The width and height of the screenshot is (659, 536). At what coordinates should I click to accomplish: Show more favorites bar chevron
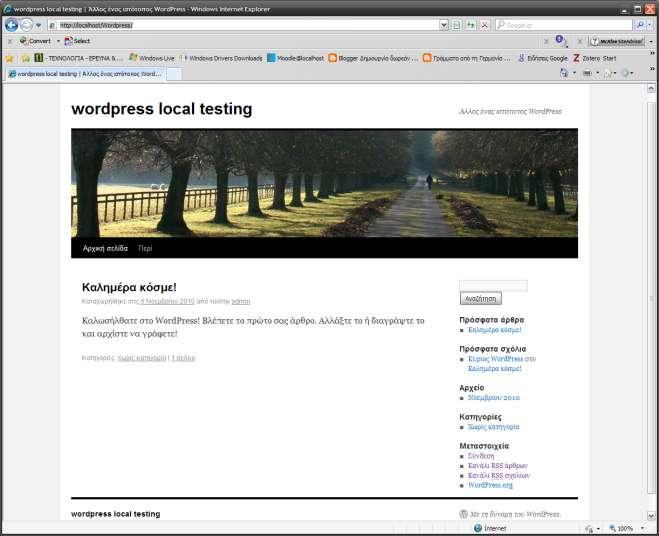(x=652, y=53)
